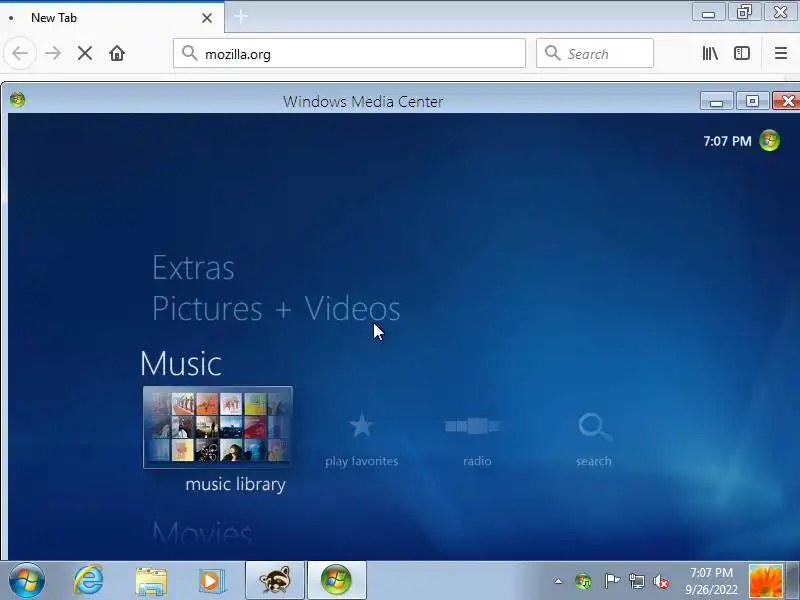The image size is (800, 600).
Task: Open the Windows Start menu
Action: pos(27,581)
